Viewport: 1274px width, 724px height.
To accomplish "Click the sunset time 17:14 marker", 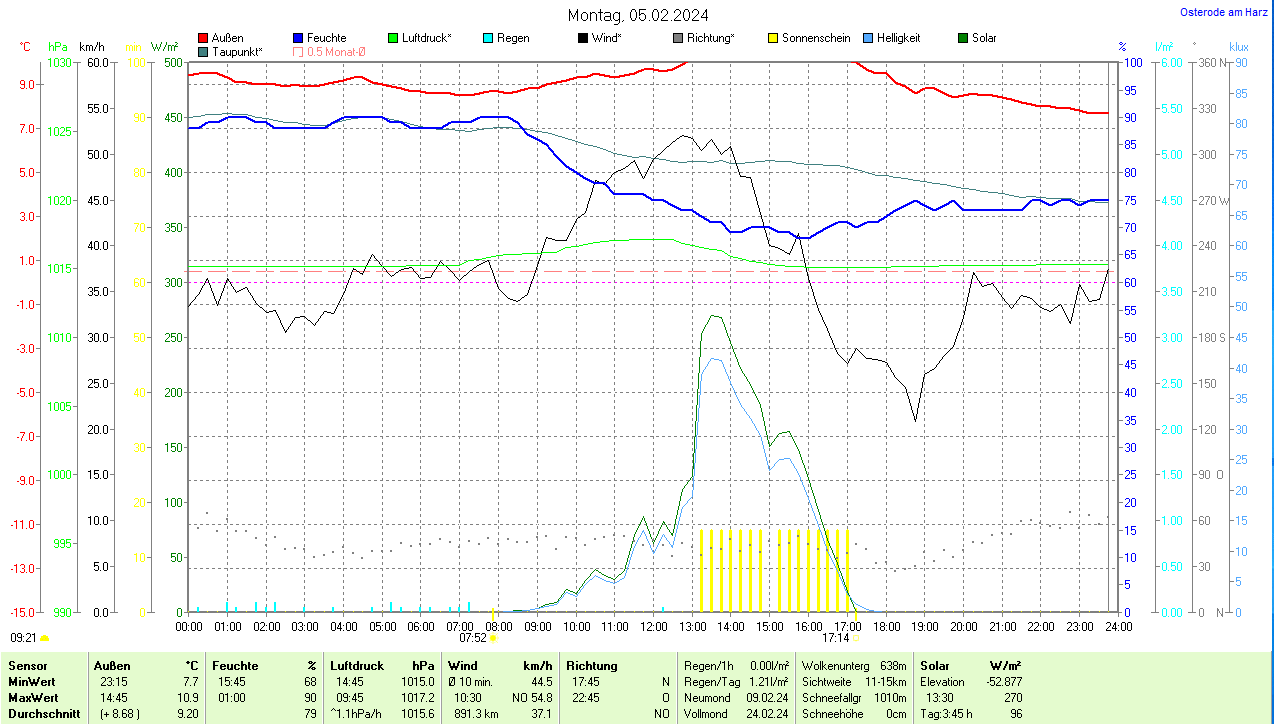I will 836,637.
